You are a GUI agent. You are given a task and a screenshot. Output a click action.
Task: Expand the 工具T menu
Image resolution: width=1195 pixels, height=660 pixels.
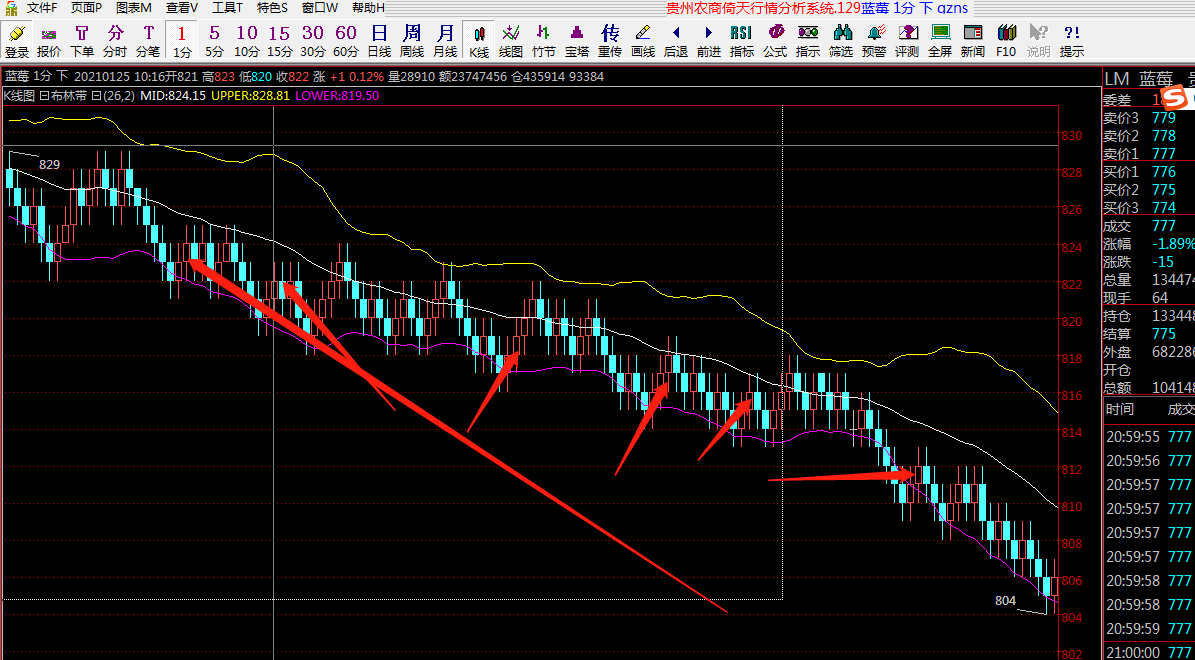[227, 7]
